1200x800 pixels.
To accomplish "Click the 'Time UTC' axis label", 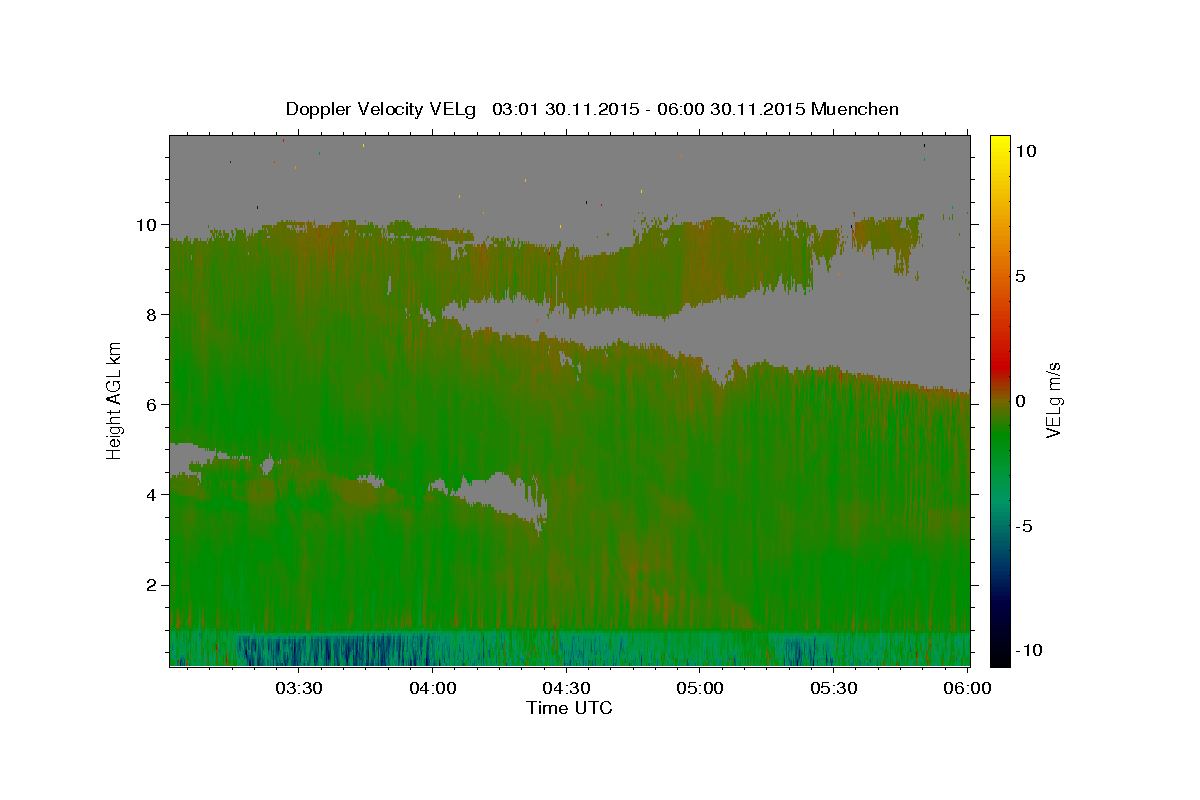I will coord(569,708).
